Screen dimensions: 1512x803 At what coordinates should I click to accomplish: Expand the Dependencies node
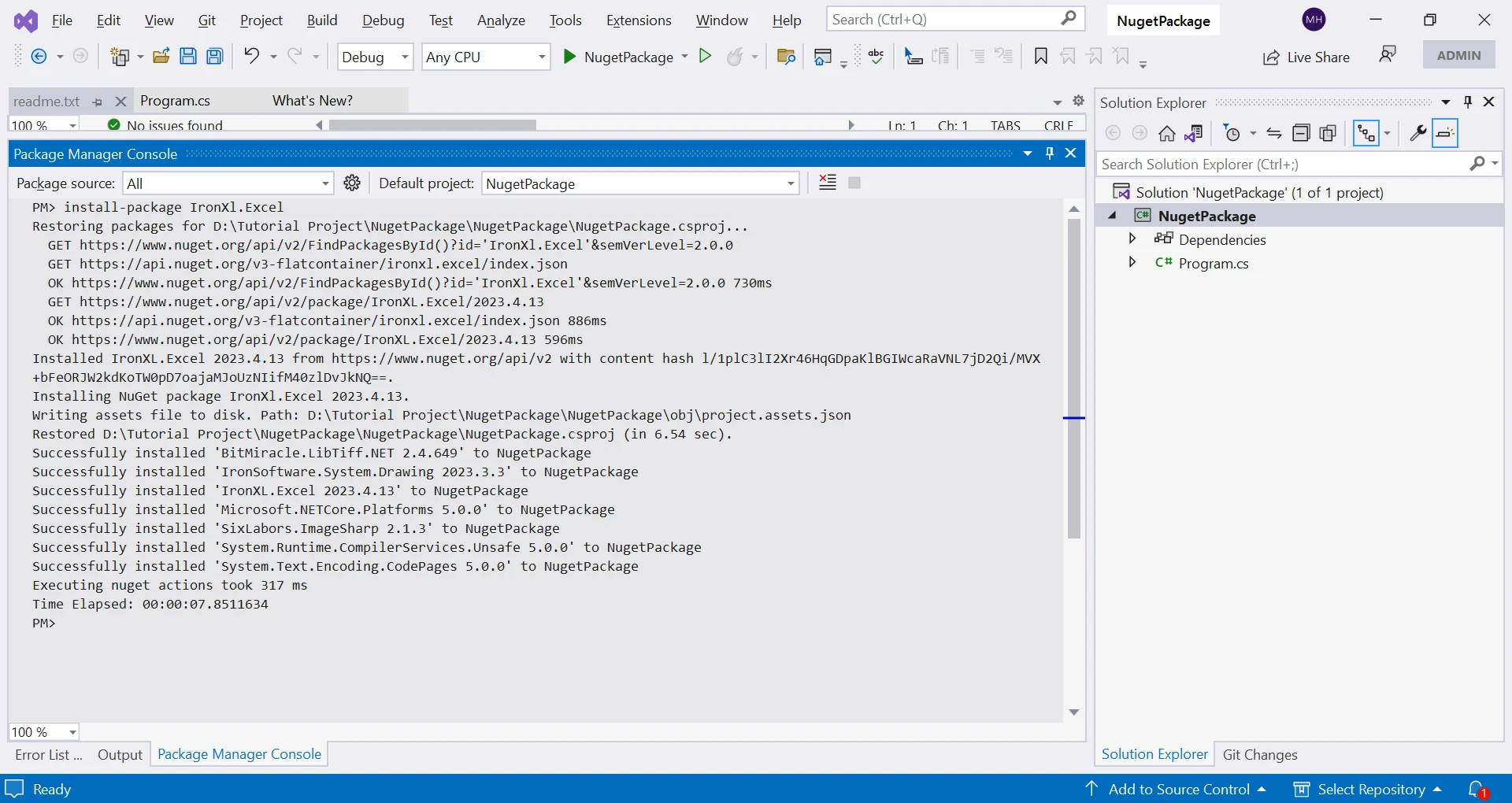point(1132,239)
